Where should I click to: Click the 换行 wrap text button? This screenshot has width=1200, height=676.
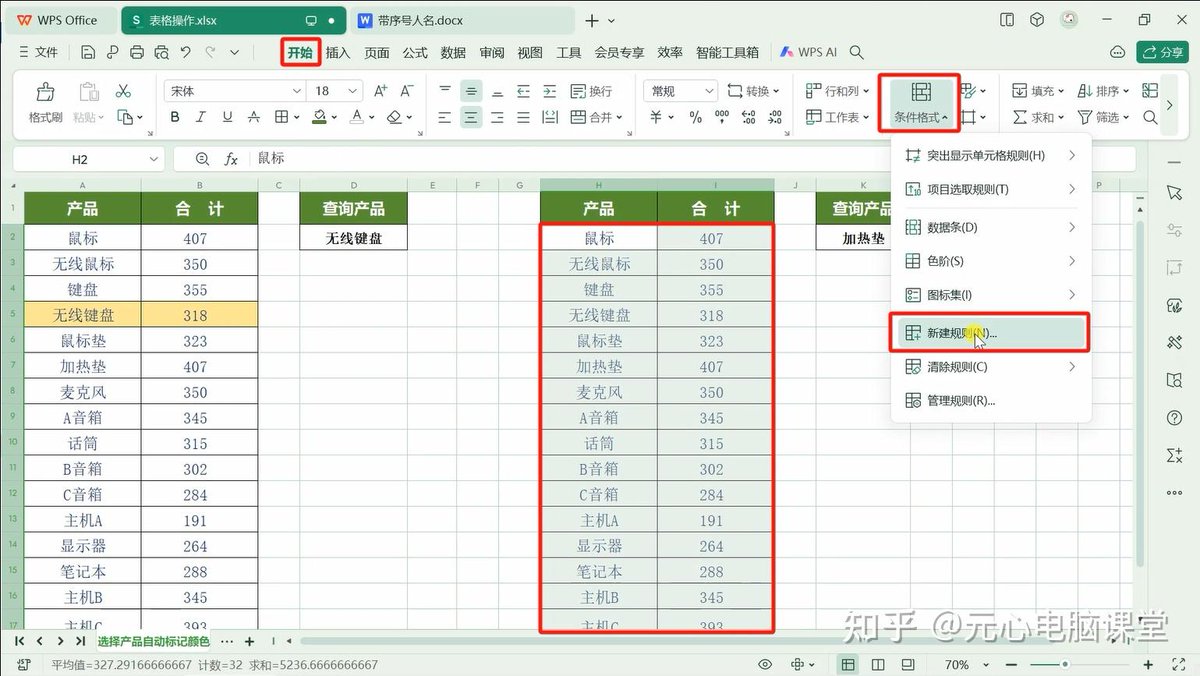point(591,91)
